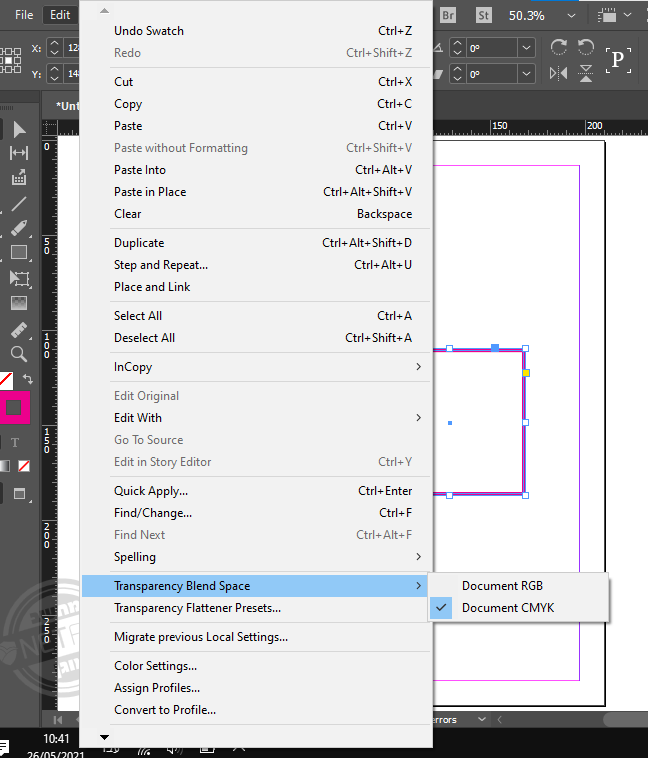Open the zoom level 50.3% dropdown
The image size is (648, 758).
tap(571, 15)
